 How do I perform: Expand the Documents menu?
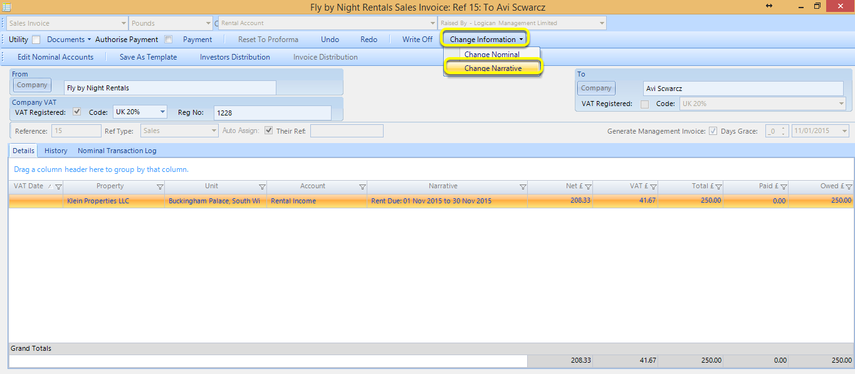[69, 40]
